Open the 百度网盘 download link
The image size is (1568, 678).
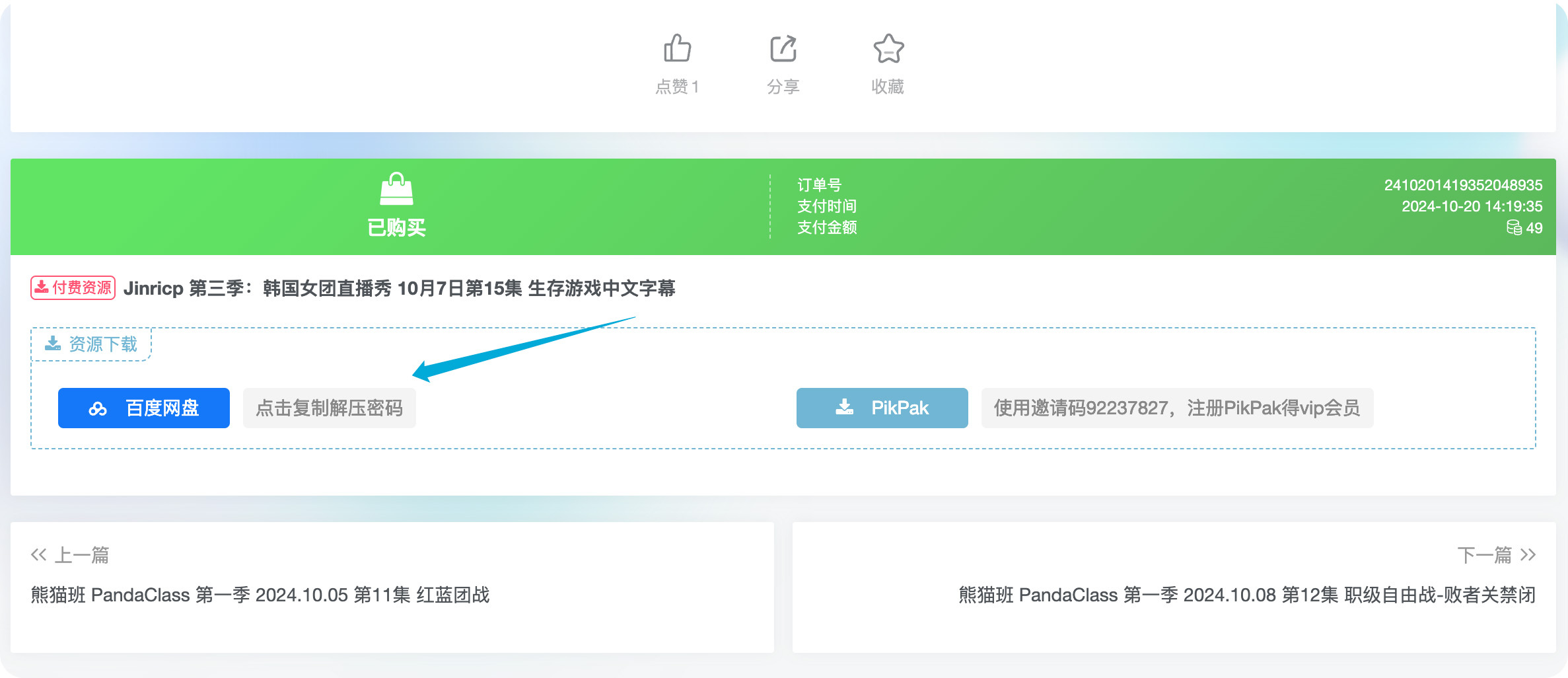coord(143,408)
